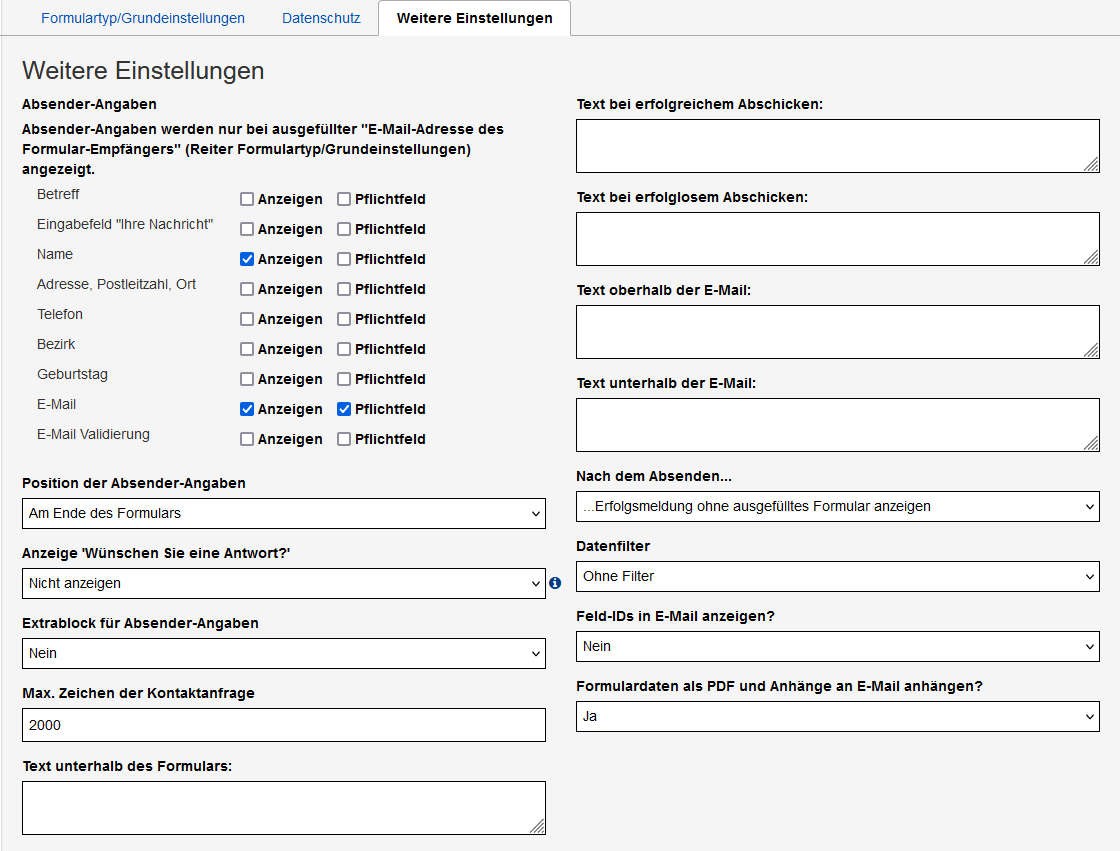Open the 'Nach dem Absenden...' dropdown
The width and height of the screenshot is (1120, 851).
[837, 506]
